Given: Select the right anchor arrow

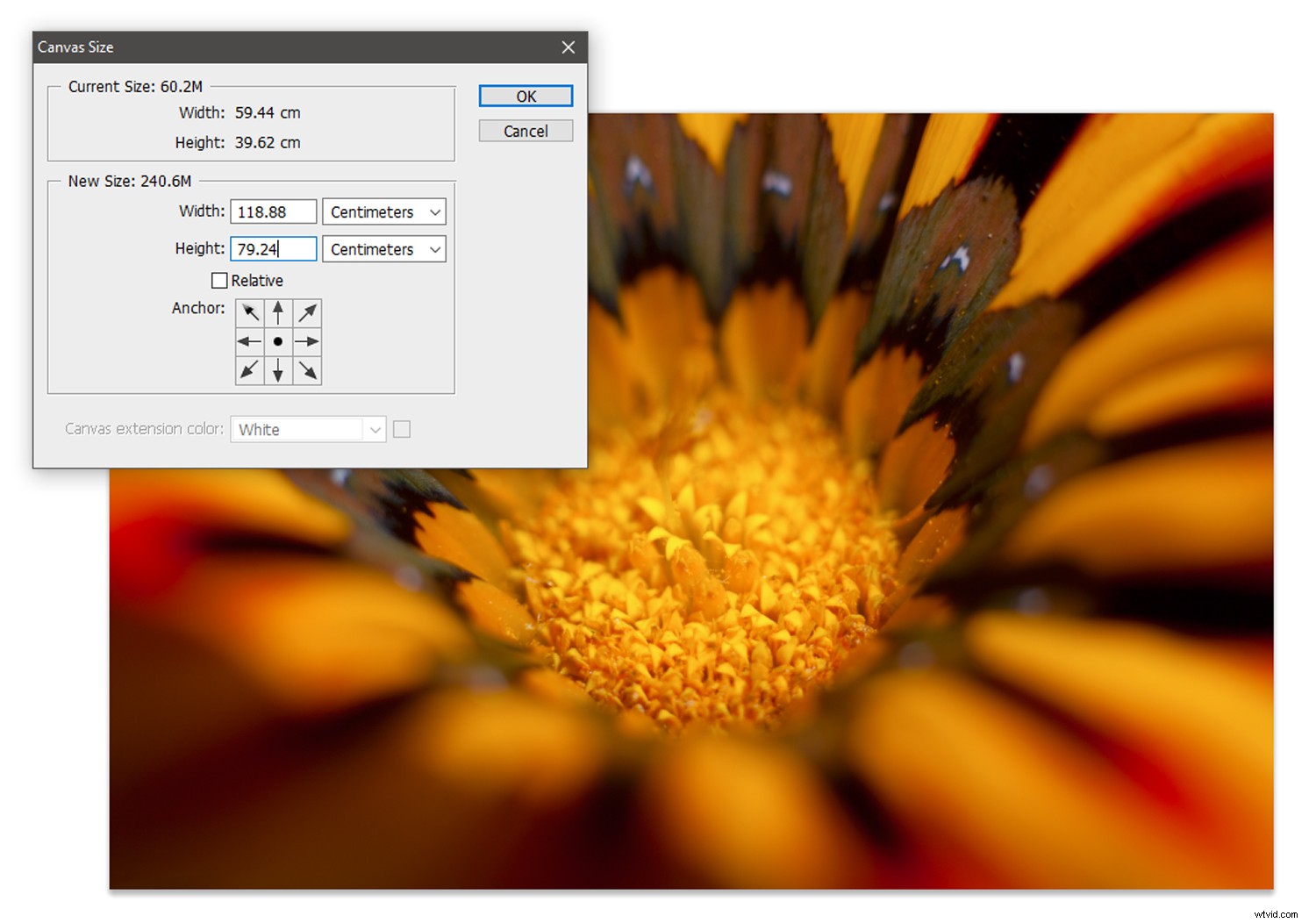Looking at the screenshot, I should tap(307, 341).
